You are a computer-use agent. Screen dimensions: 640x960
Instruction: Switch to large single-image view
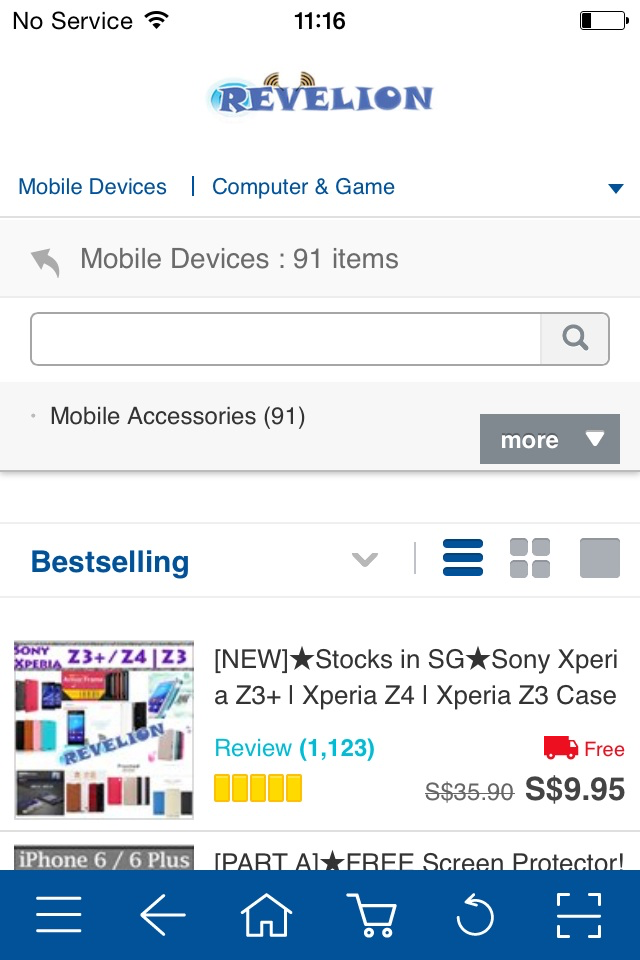point(600,558)
